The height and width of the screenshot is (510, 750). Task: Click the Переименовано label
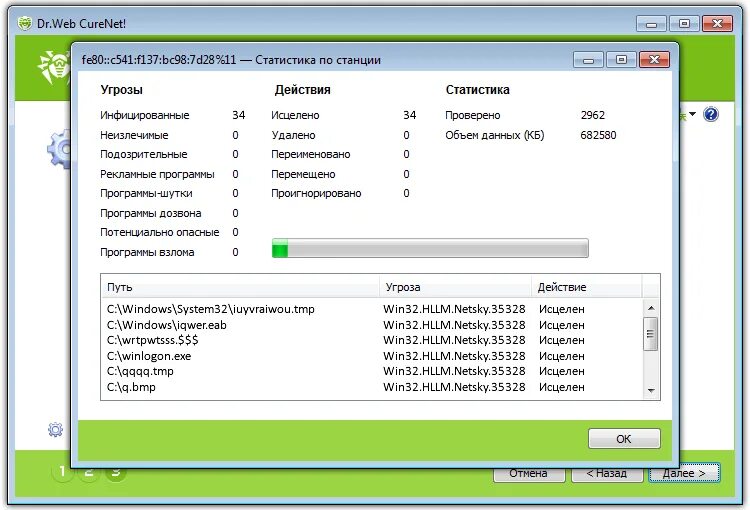click(x=310, y=155)
